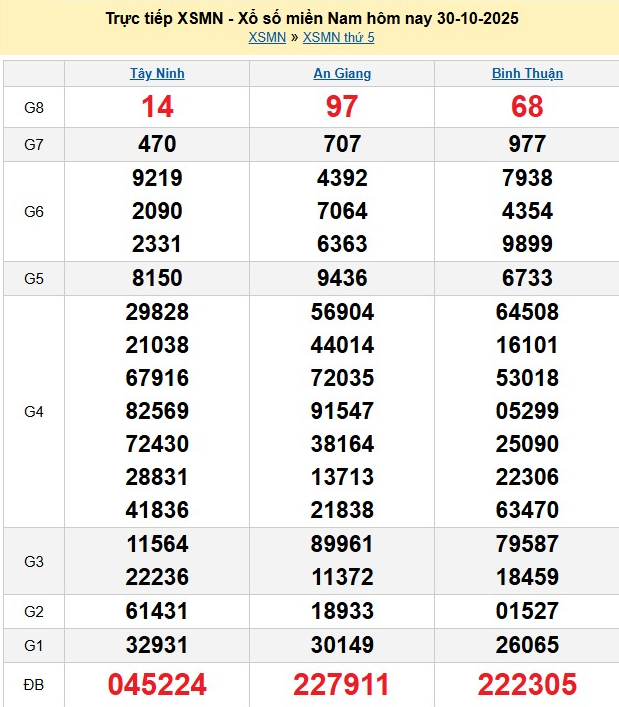The width and height of the screenshot is (619, 707).
Task: Select the ĐB special prize row label
Action: tap(34, 684)
